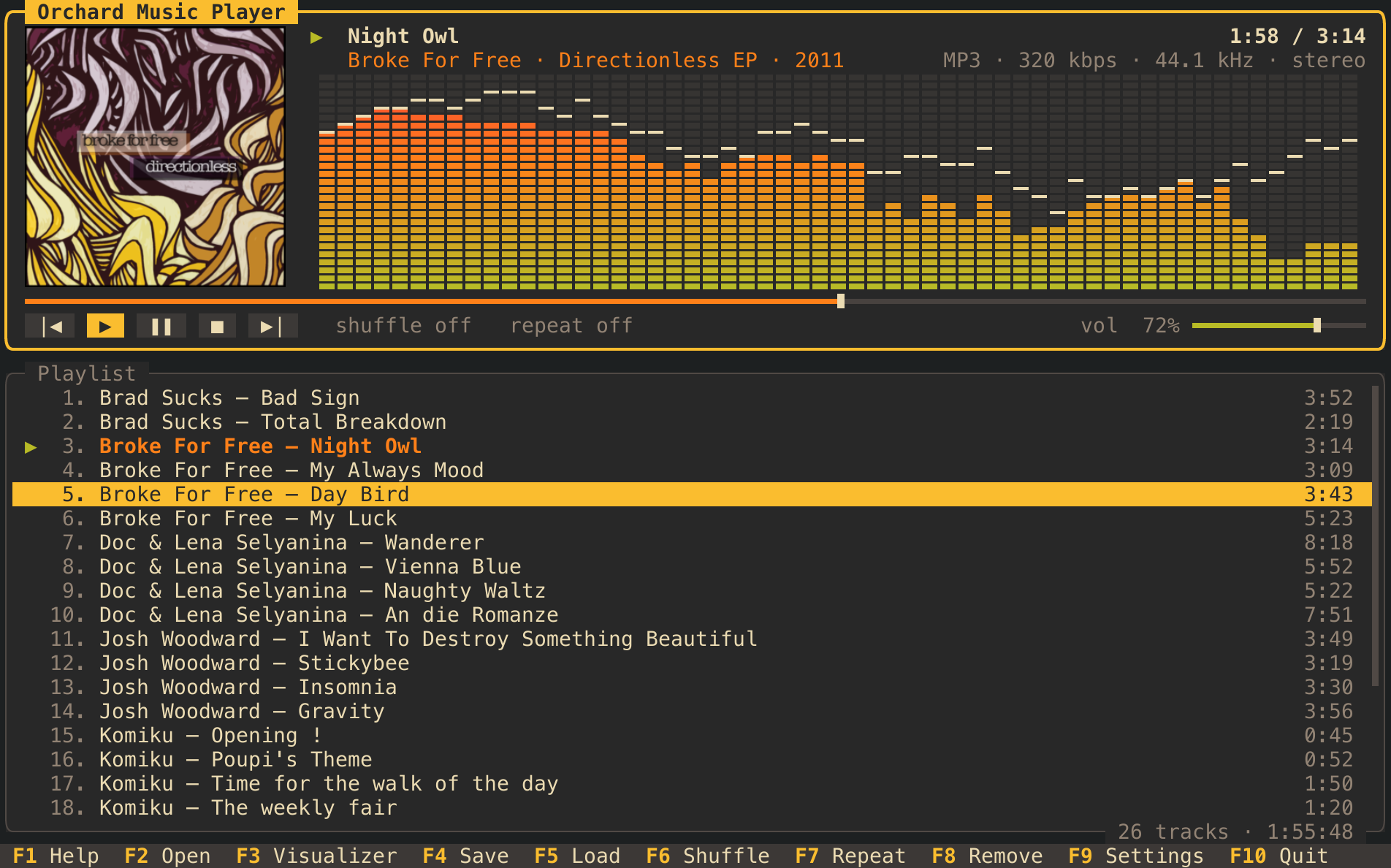Select "Komiku – Opening !" track

tap(692, 736)
